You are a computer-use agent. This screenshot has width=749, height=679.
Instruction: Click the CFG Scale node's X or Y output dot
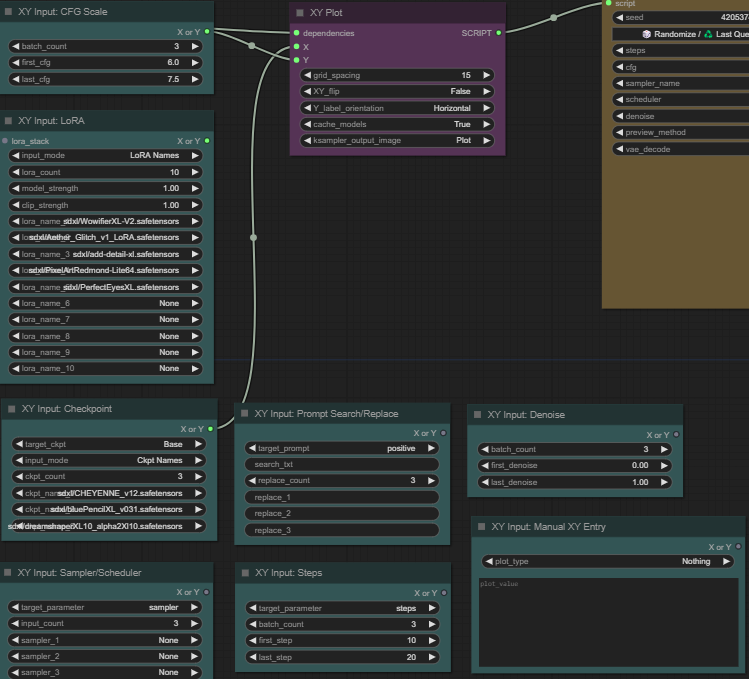[207, 32]
